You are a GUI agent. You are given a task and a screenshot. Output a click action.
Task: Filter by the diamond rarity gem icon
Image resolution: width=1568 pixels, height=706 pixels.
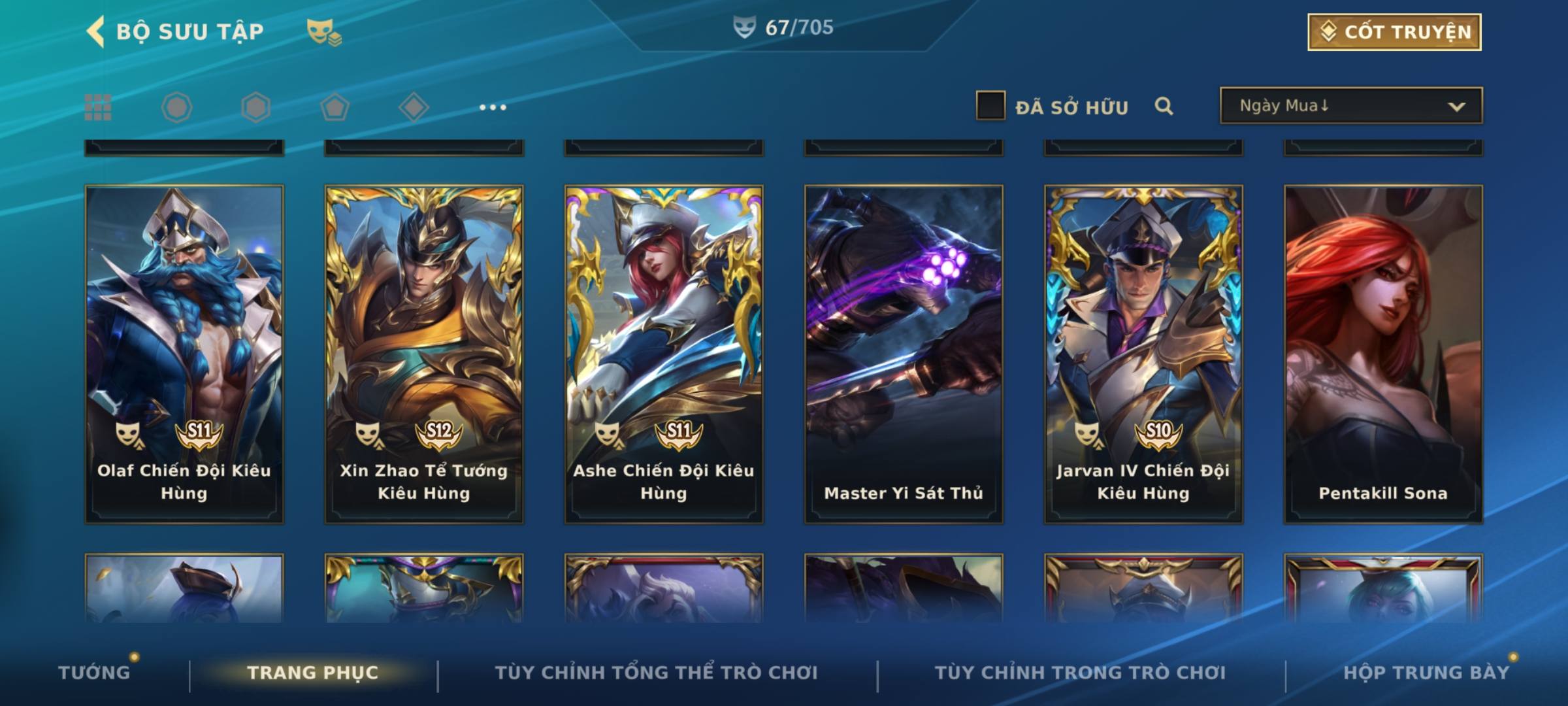coord(414,107)
